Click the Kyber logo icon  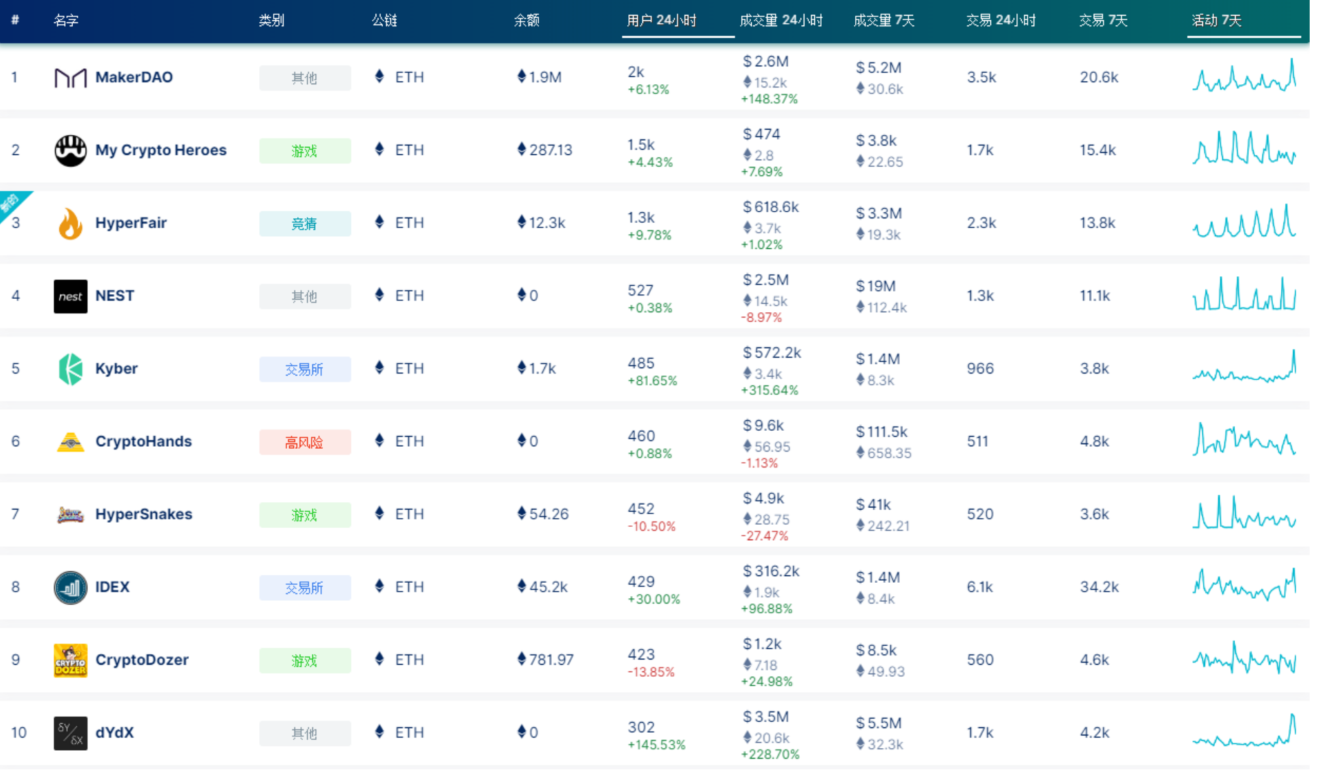coord(70,369)
